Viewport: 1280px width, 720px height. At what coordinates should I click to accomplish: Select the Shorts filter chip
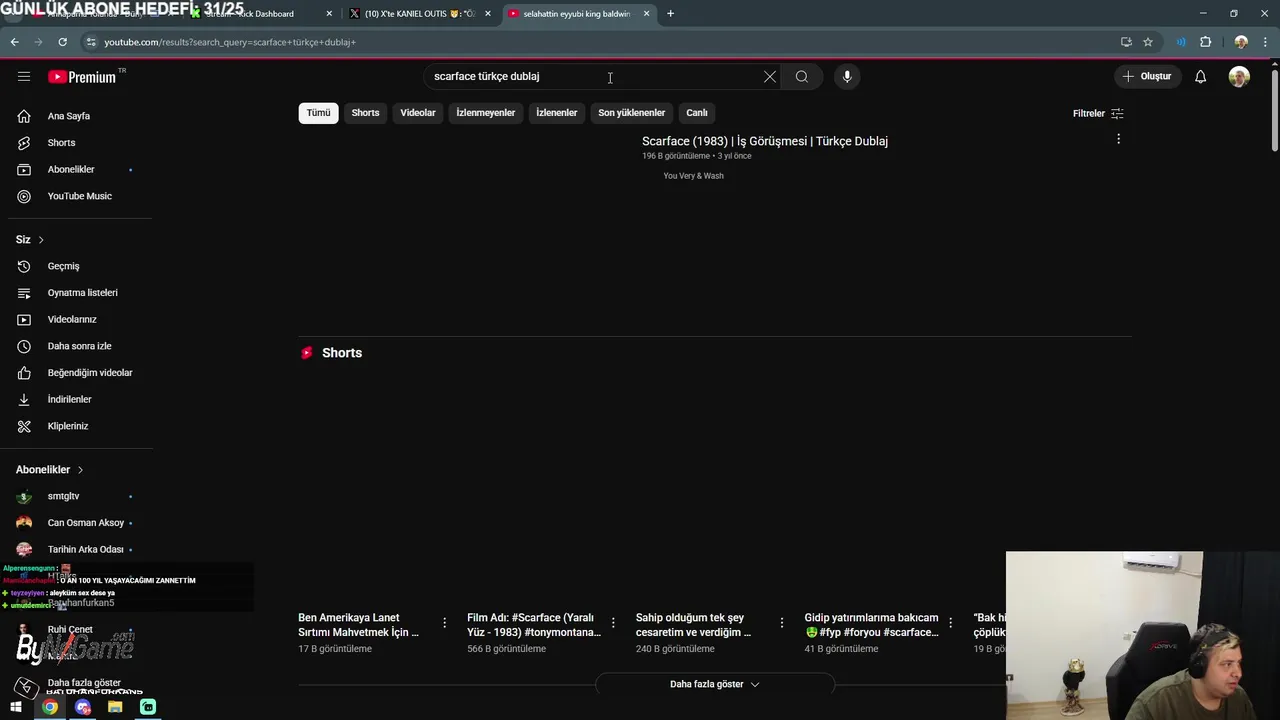(365, 113)
